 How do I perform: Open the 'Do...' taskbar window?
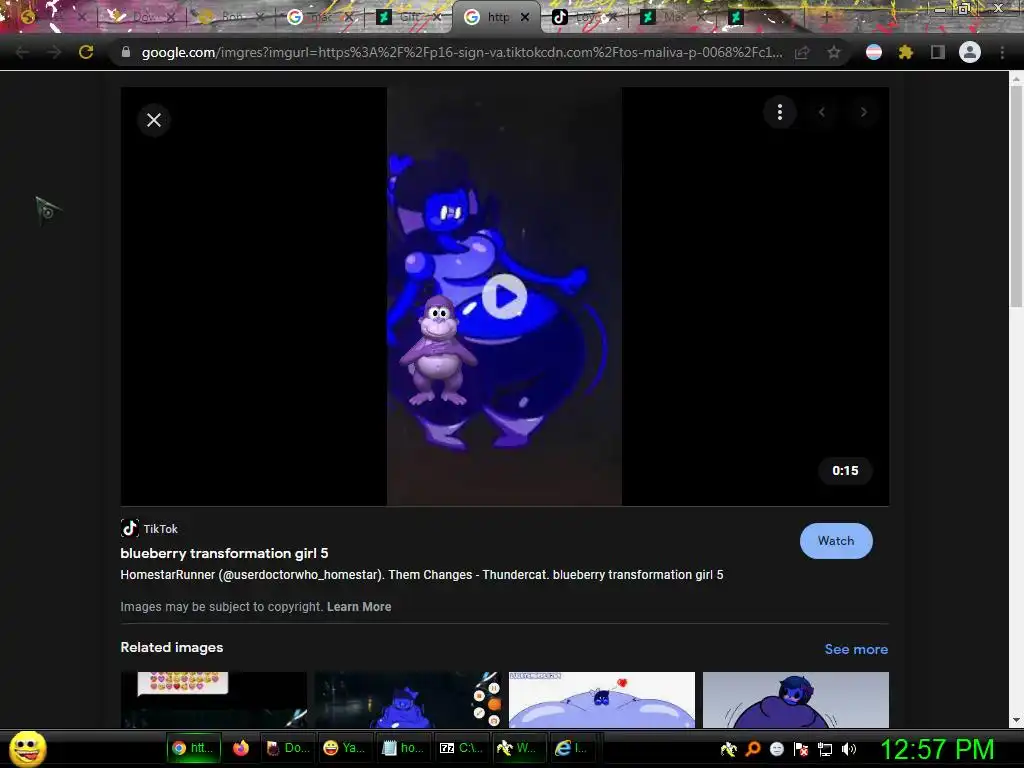(x=288, y=748)
